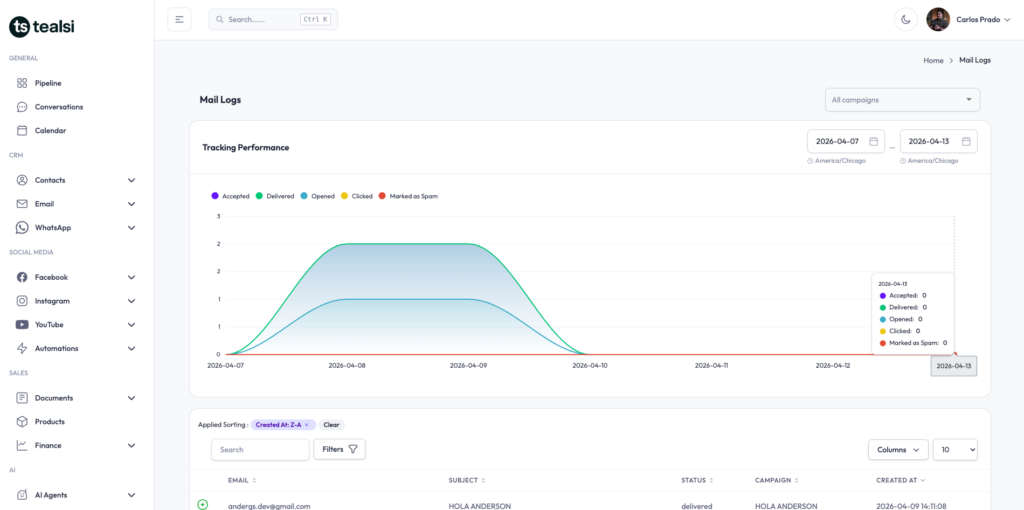Screen dimensions: 1024x510
Task: Open calendar picker for end date 2026-04-13
Action: pos(966,142)
